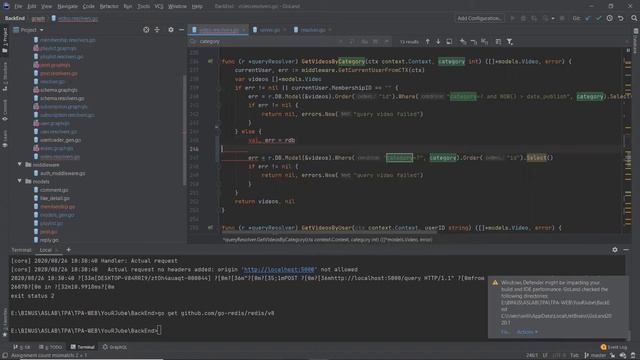Image resolution: width=640 pixels, height=360 pixels.
Task: Open the File menu
Action: tap(18, 7)
